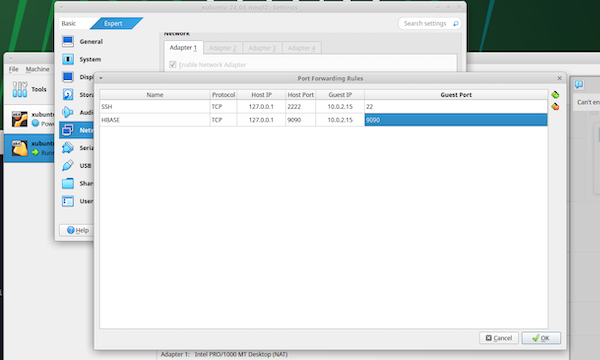Add a new port forwarding rule
The height and width of the screenshot is (360, 600).
pos(555,94)
